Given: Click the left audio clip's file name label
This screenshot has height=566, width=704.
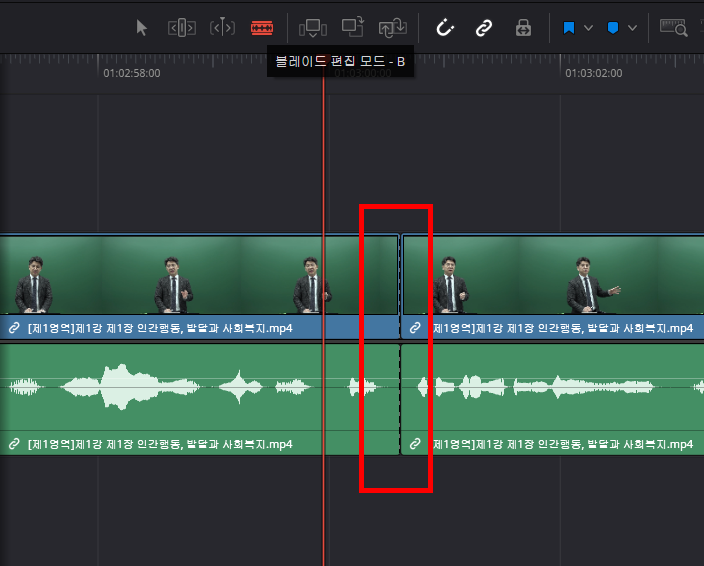Looking at the screenshot, I should [160, 444].
